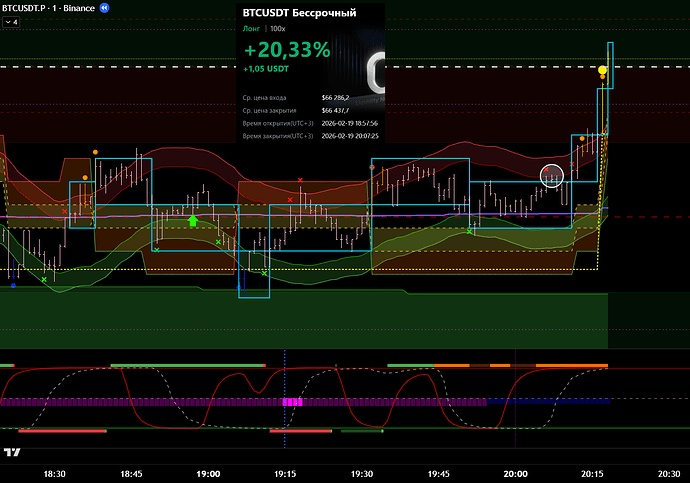Click the 100x leverage label

tap(278, 29)
